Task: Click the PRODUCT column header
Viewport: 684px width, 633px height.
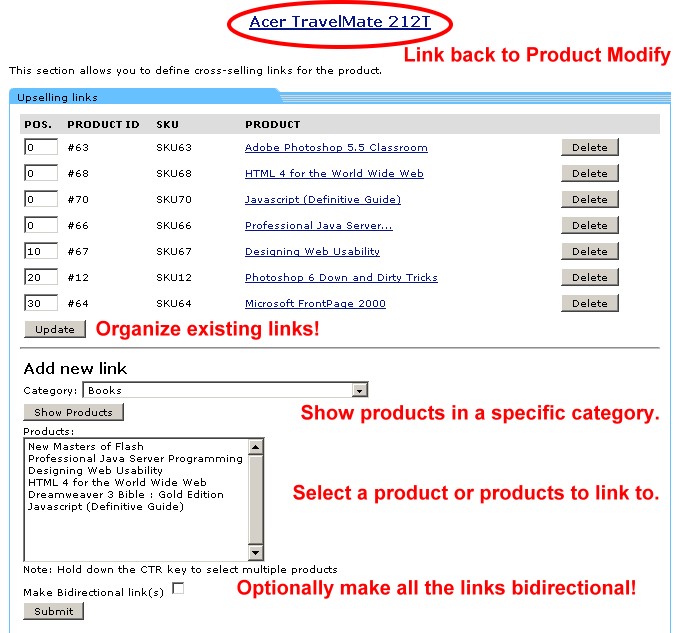Action: pyautogui.click(x=273, y=124)
